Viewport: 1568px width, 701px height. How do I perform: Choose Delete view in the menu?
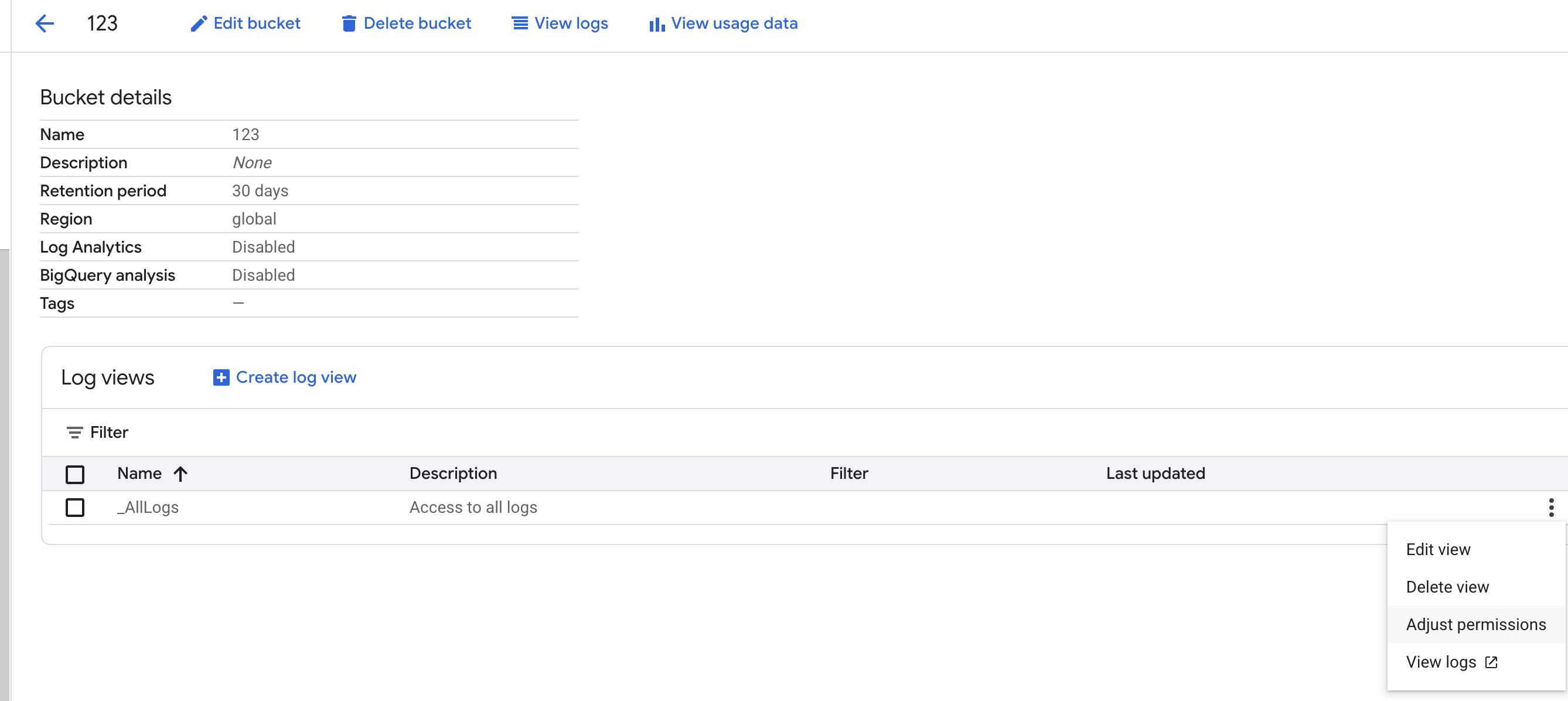pos(1447,587)
